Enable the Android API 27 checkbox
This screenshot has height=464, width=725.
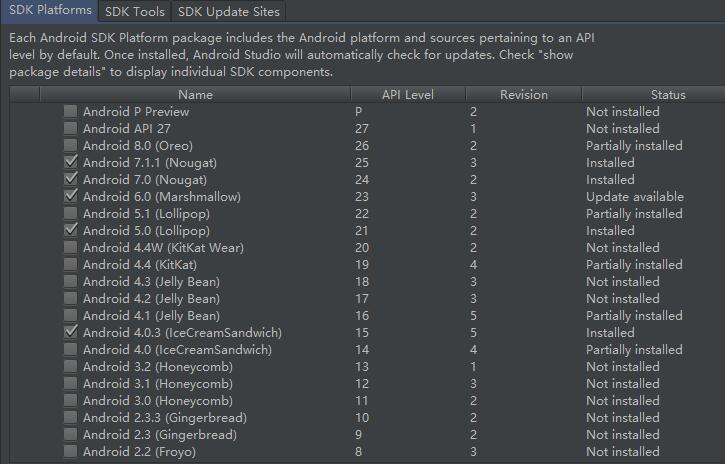(70, 129)
